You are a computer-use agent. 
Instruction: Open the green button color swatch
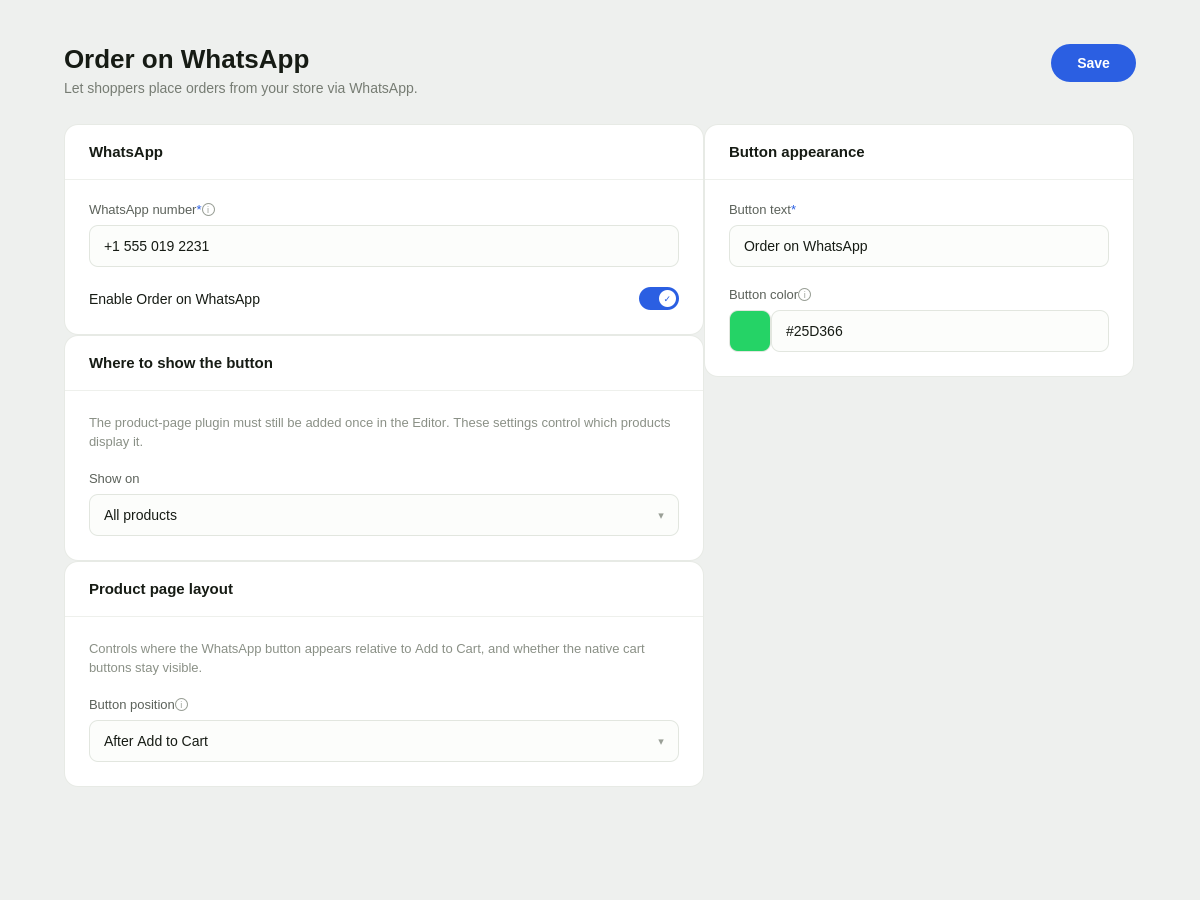tap(750, 331)
